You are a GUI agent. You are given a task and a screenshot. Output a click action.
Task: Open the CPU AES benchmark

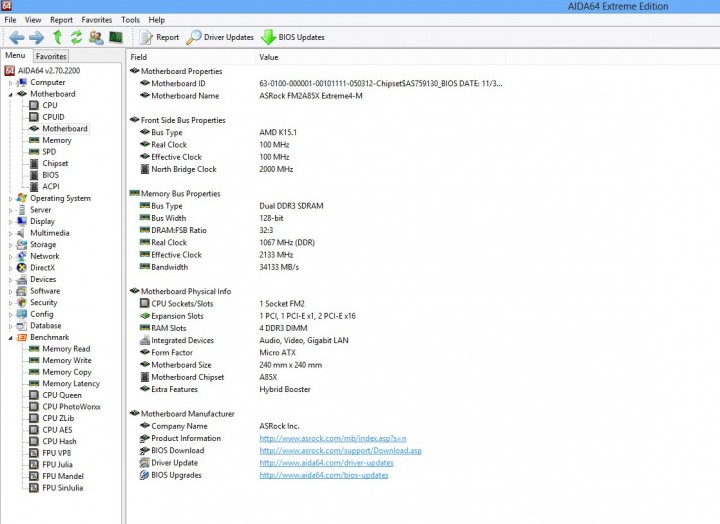(57, 430)
